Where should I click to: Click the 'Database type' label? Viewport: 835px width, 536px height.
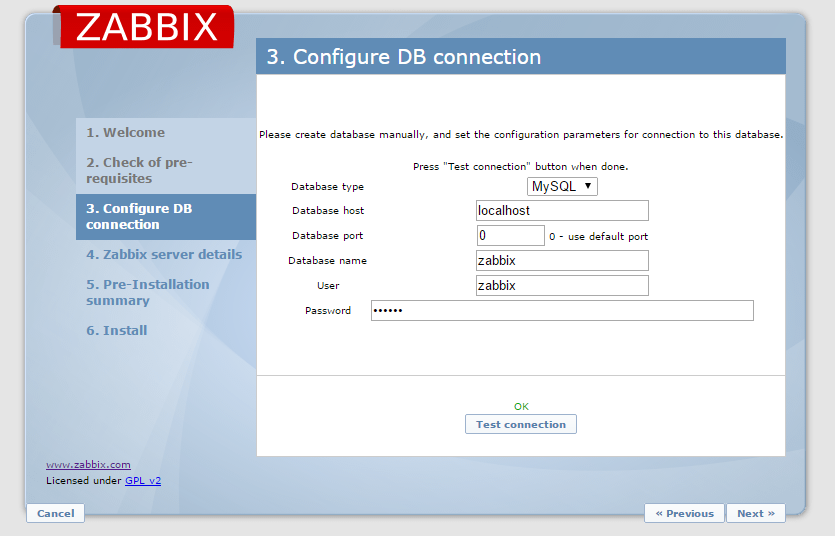point(328,186)
